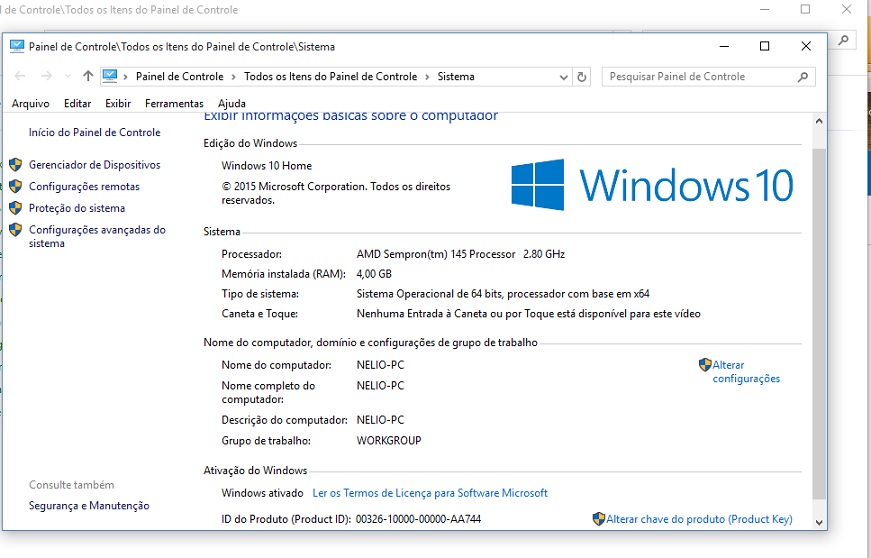Minimize the Sistema window
Viewport: 871px width, 558px height.
point(724,47)
